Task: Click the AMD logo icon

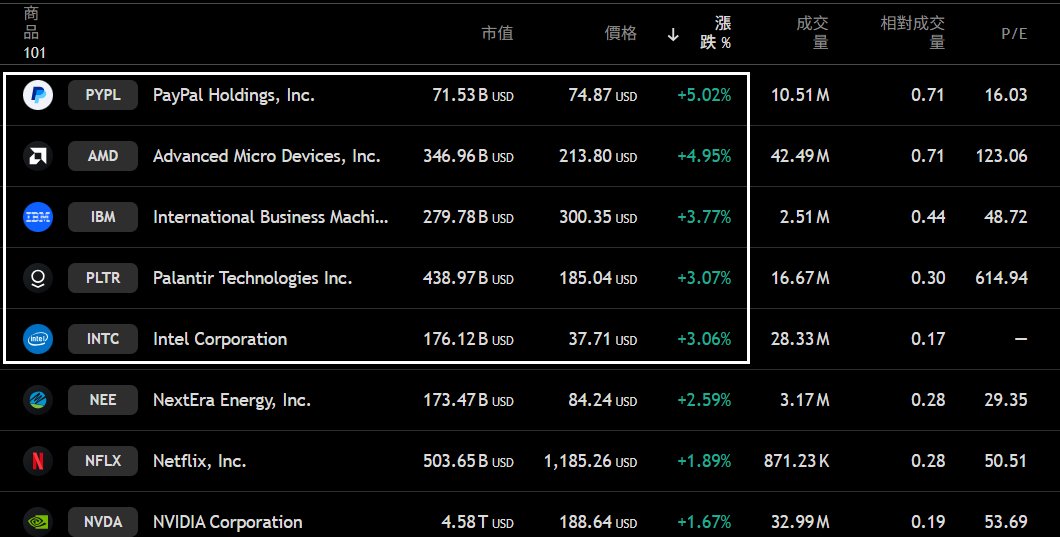Action: 38,156
